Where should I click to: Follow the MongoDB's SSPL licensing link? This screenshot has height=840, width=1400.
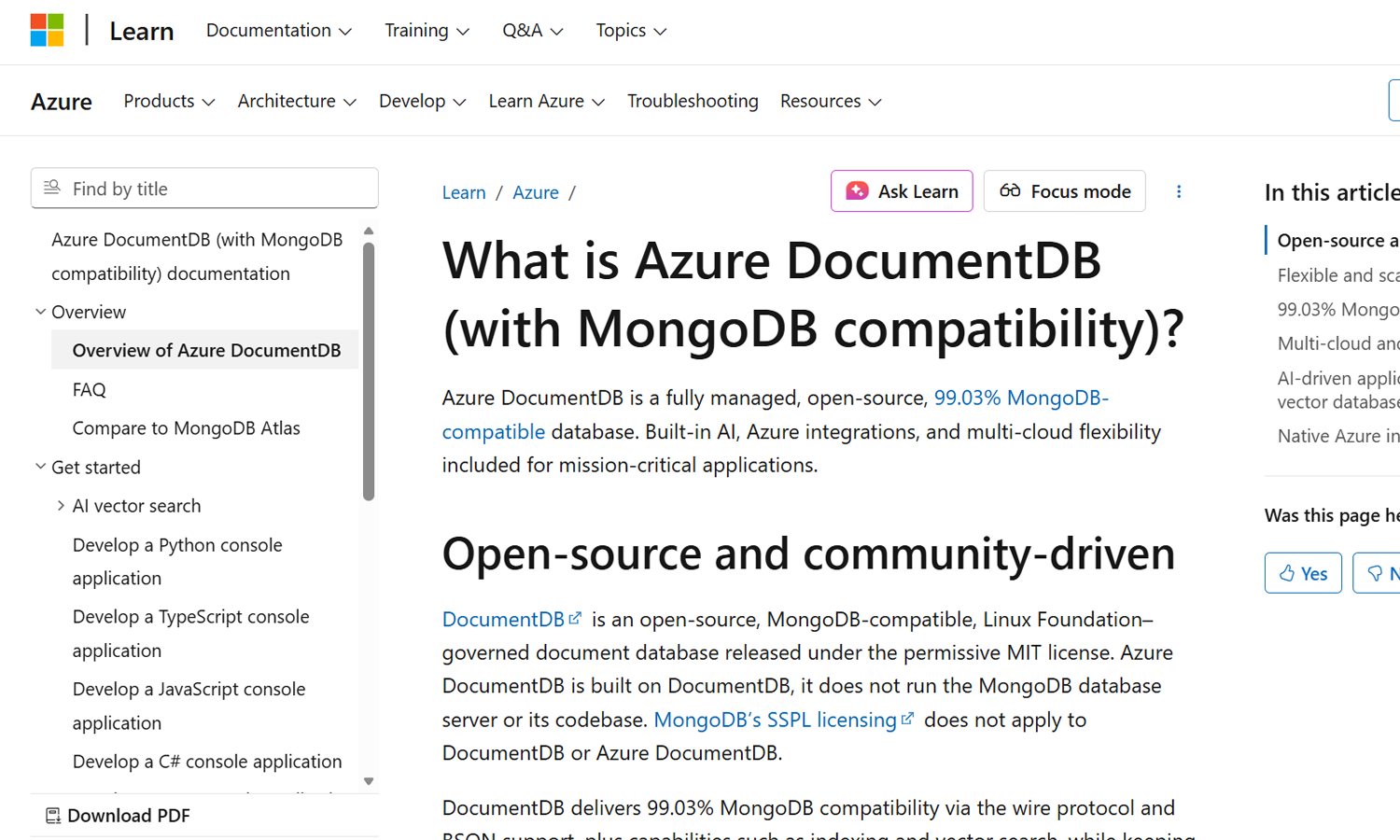pos(775,720)
